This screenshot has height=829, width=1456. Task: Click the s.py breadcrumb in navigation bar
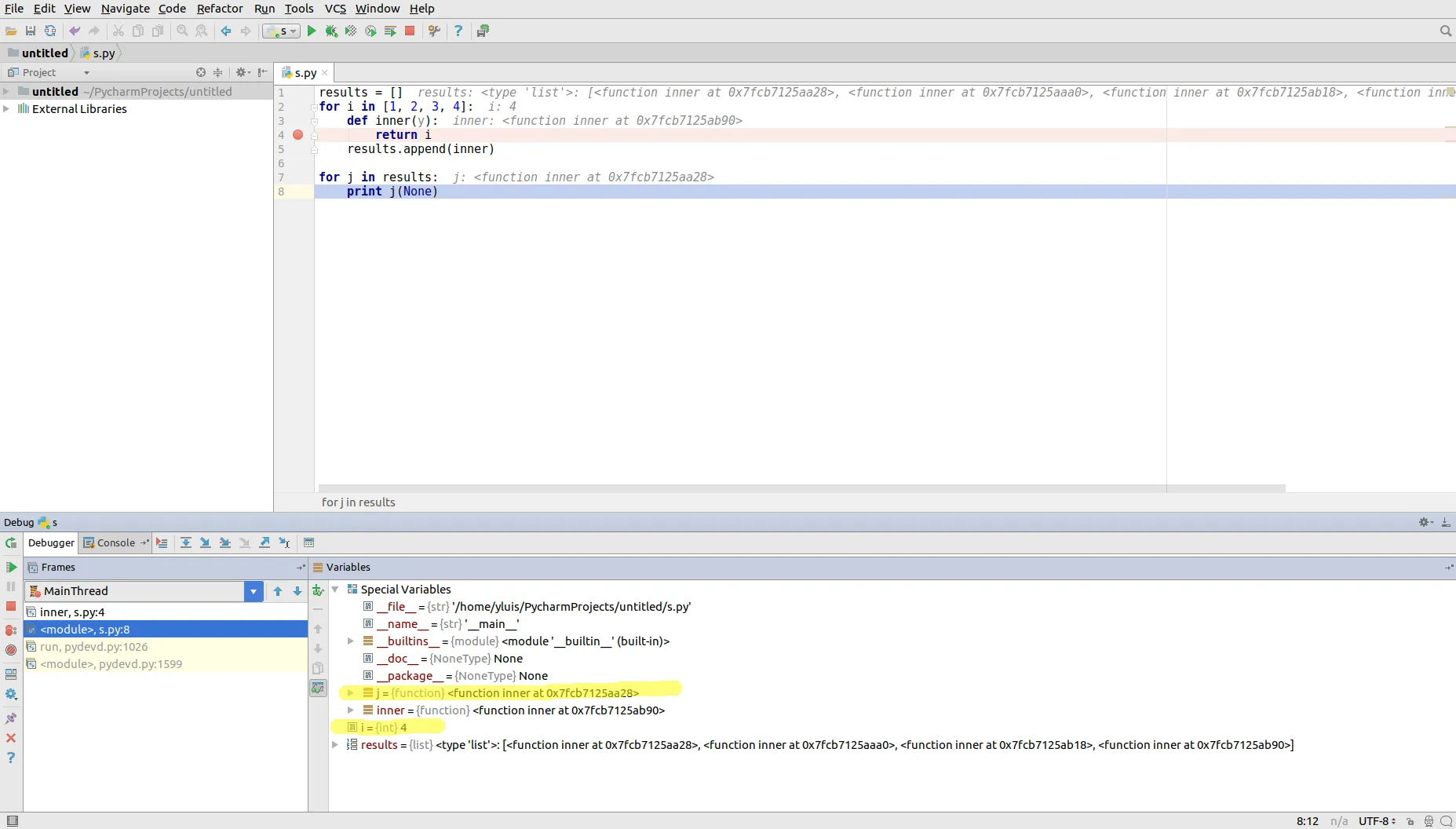pos(98,53)
